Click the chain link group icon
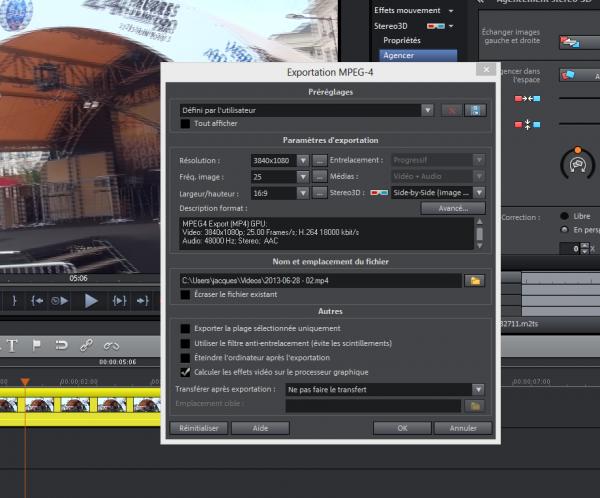Screen dimensions: 600x498 tap(86, 345)
